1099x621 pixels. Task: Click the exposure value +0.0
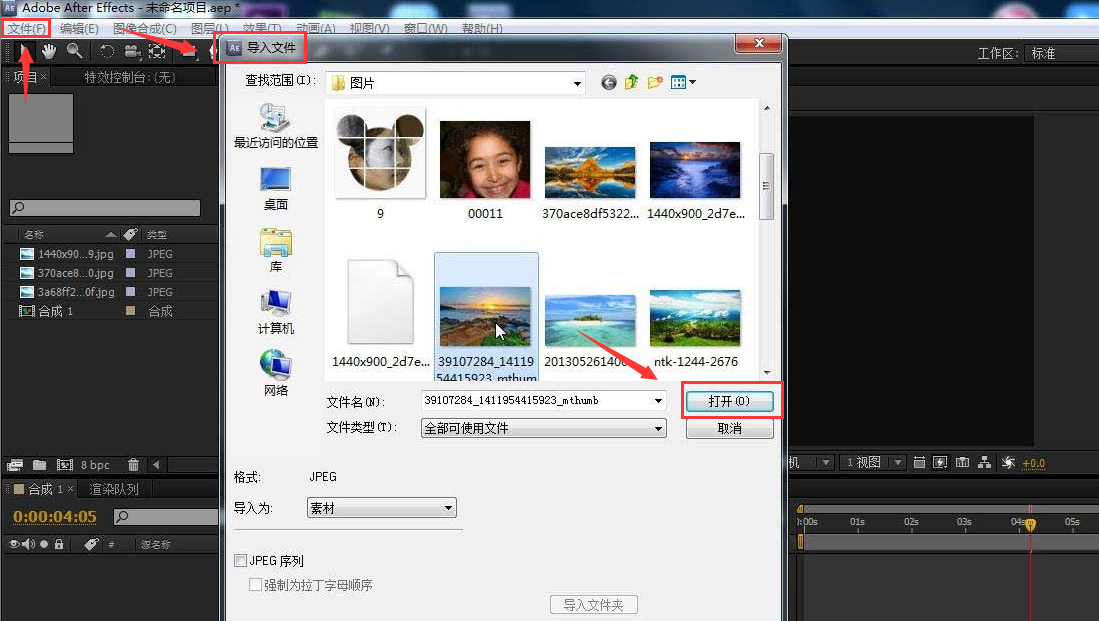tap(1034, 463)
